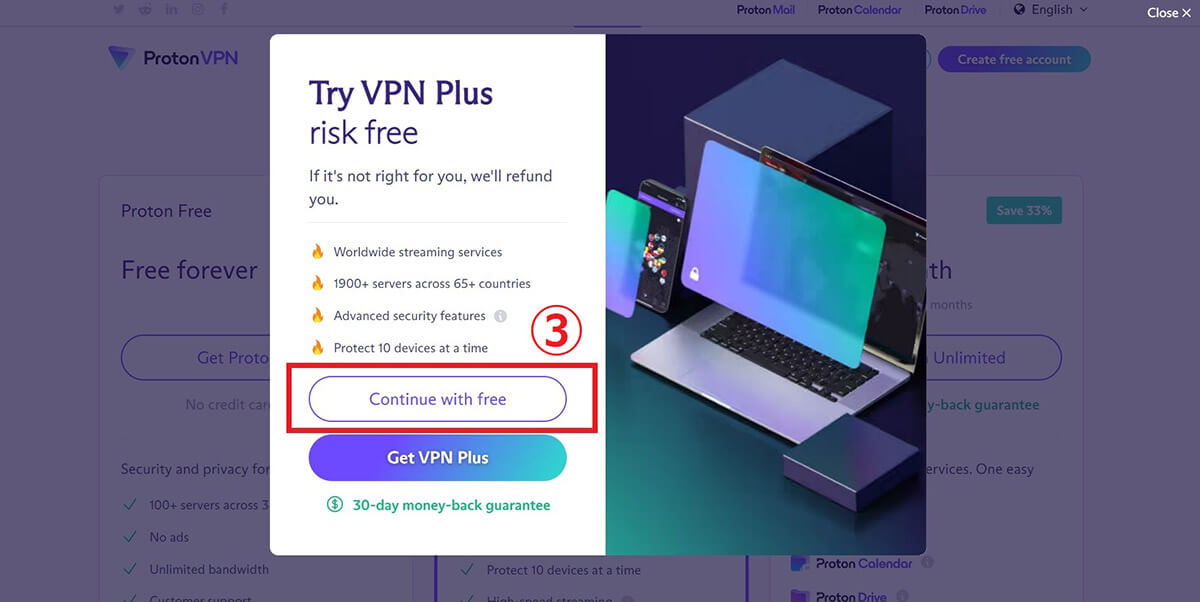Click the ProtonVPN logo
This screenshot has width=1200, height=602.
[174, 58]
